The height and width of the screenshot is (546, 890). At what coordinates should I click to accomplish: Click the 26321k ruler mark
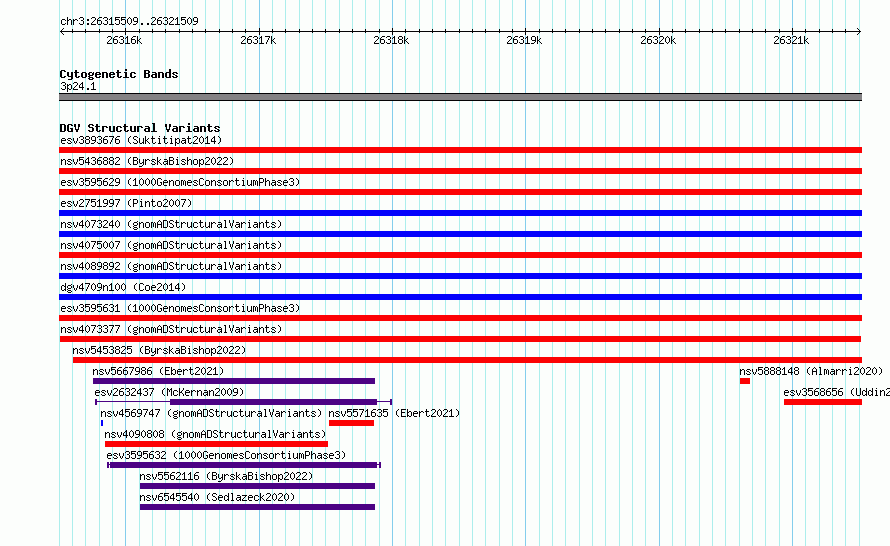coord(791,40)
